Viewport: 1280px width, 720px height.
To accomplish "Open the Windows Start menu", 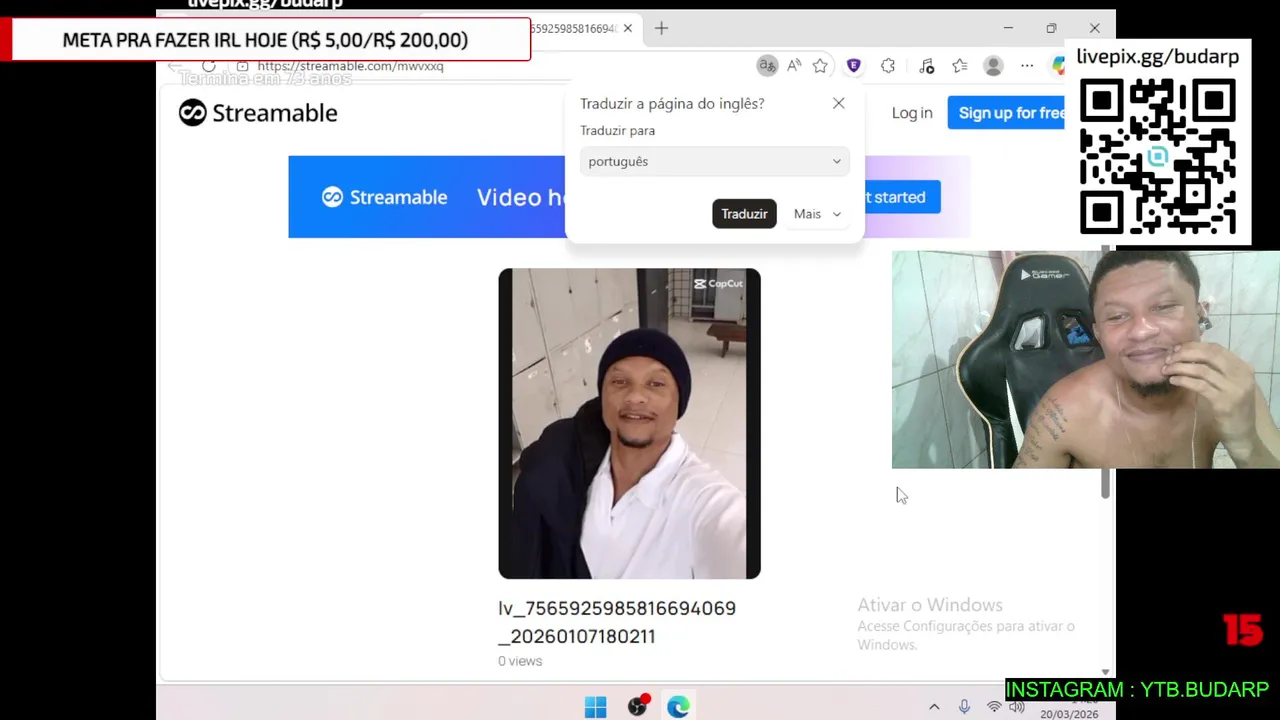I will pos(595,707).
